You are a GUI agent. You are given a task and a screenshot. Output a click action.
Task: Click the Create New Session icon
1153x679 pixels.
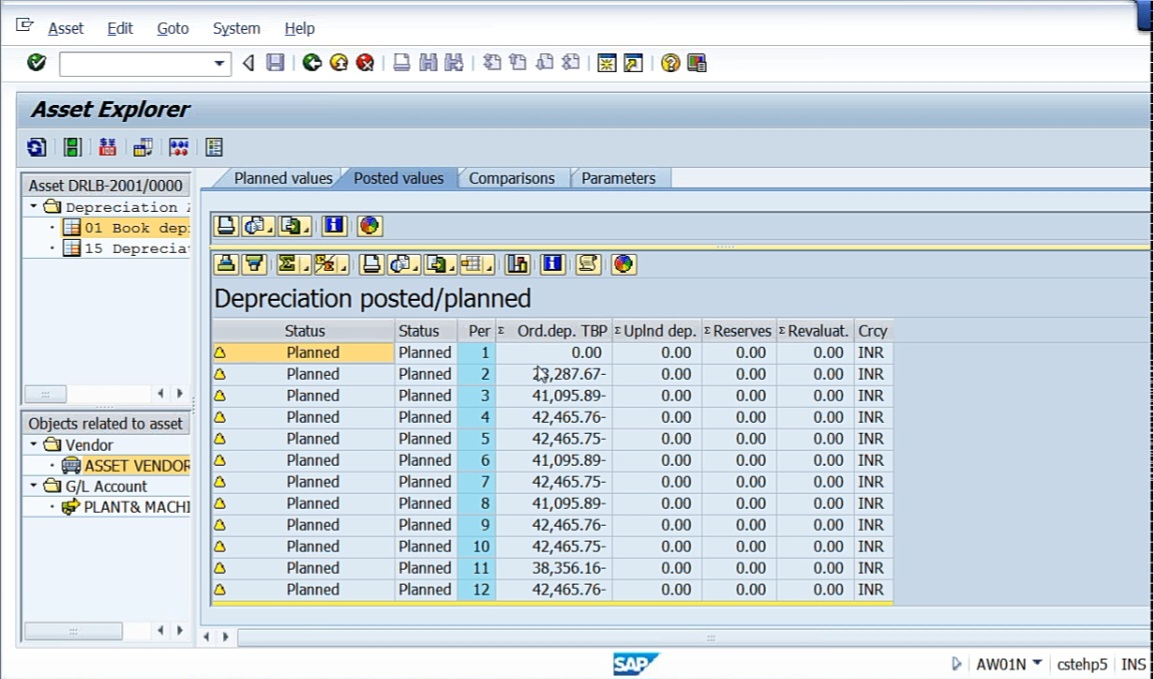pos(607,63)
